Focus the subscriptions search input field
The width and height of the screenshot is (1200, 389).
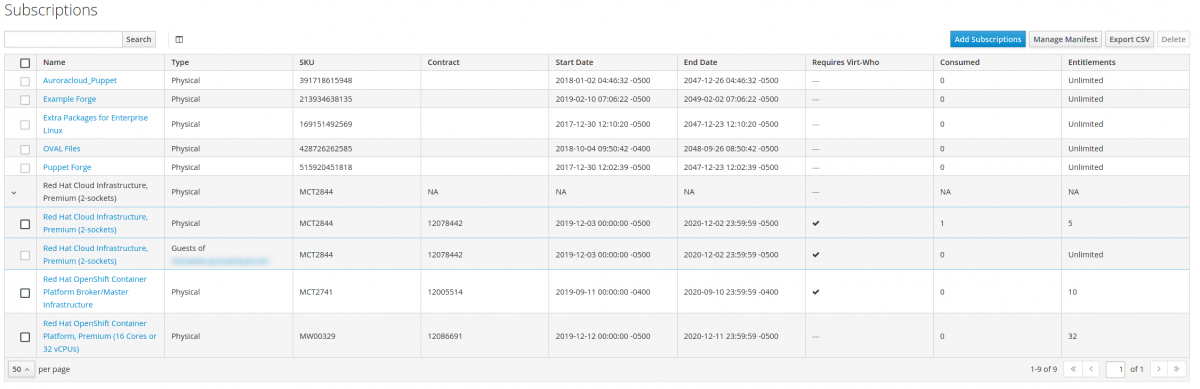(64, 39)
